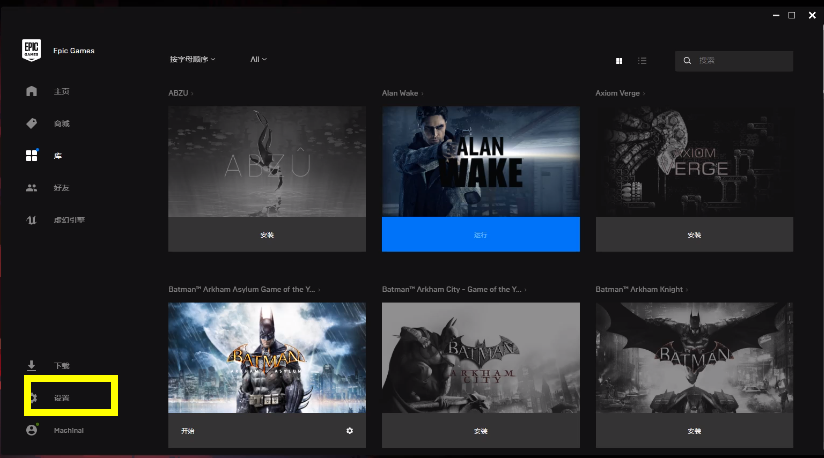The height and width of the screenshot is (458, 824).
Task: Click the library search field
Action: [740, 61]
